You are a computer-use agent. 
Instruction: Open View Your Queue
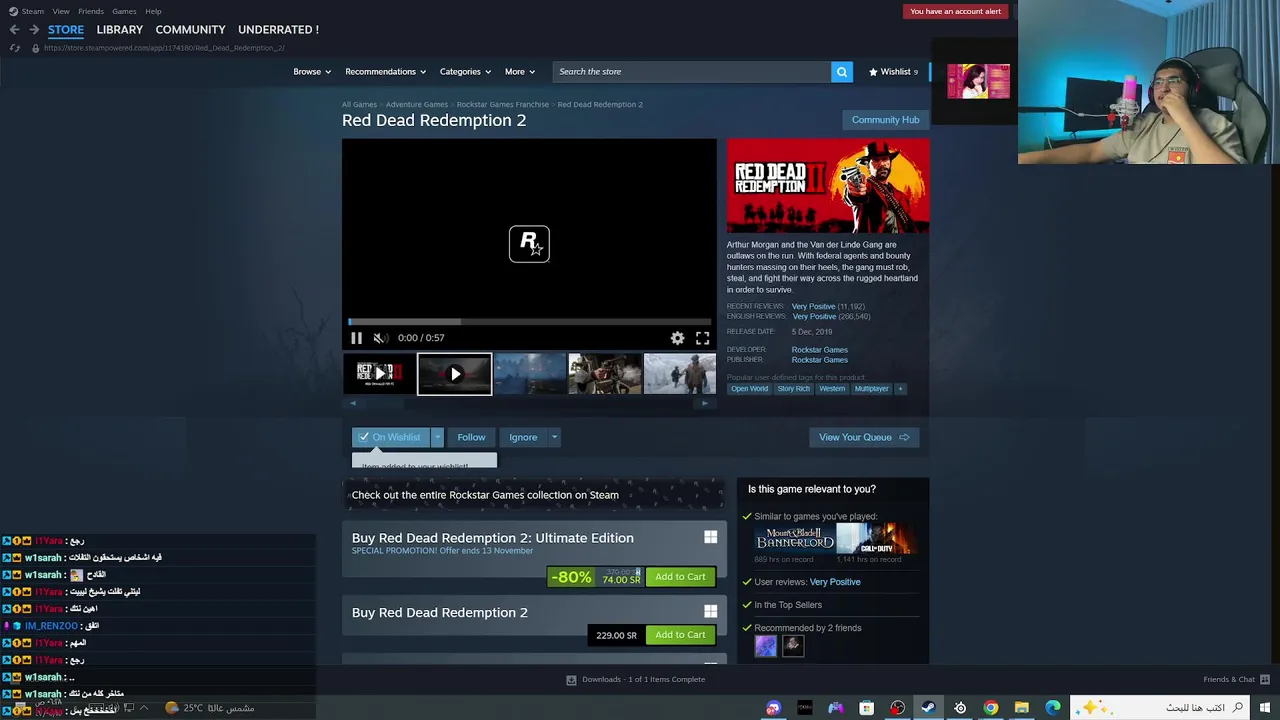(x=864, y=437)
